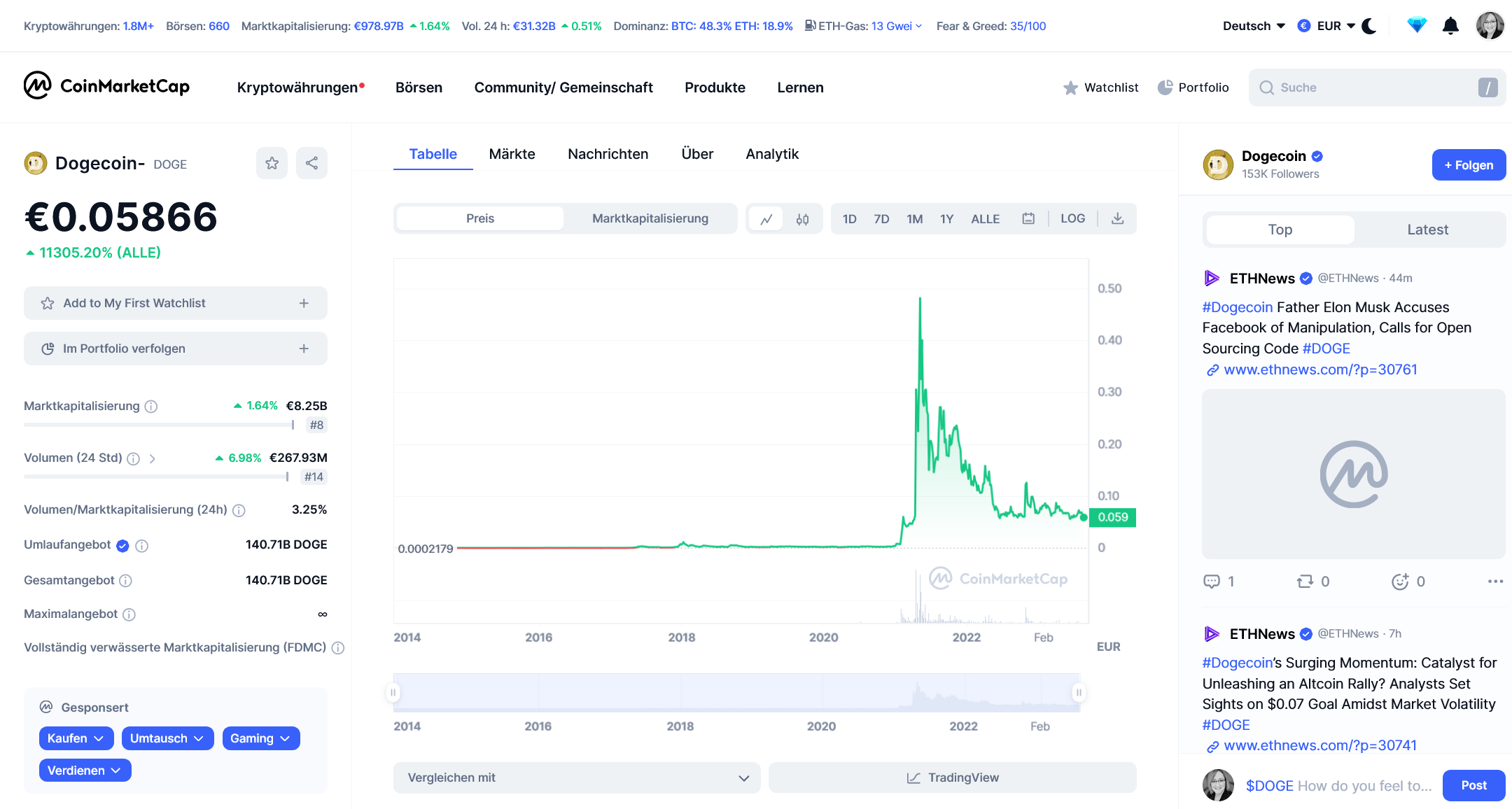This screenshot has height=809, width=1512.
Task: Show the Latest posts feed
Action: [1428, 230]
